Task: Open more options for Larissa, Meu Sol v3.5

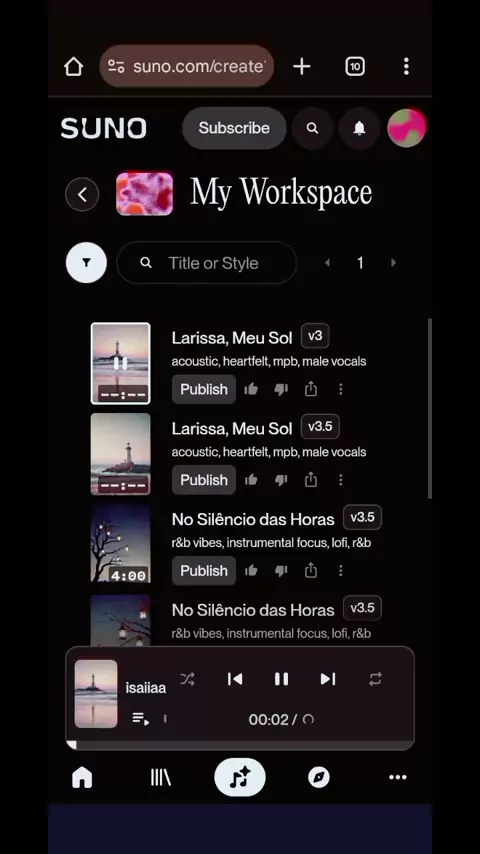Action: [x=341, y=480]
